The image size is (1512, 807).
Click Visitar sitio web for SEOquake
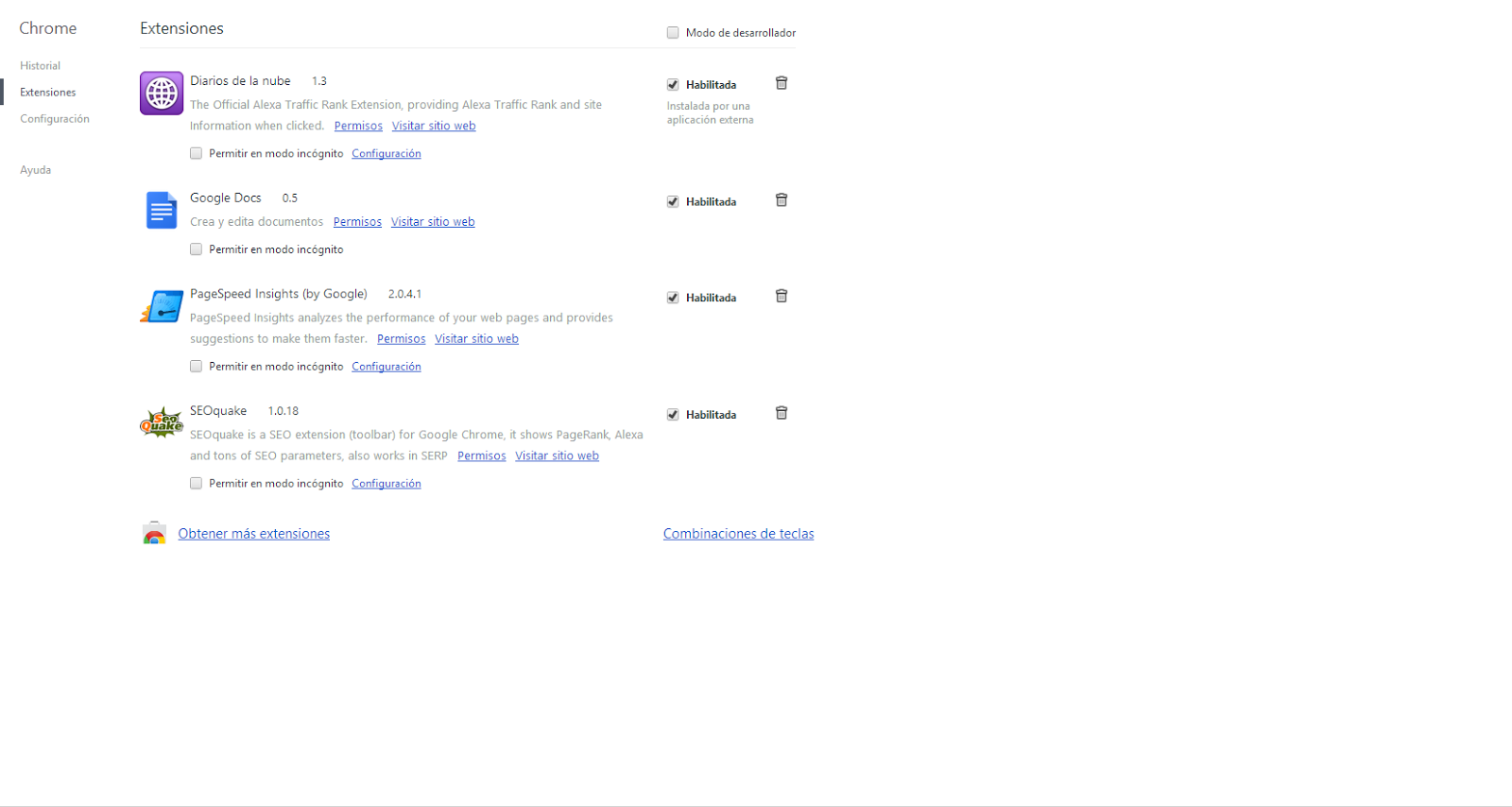pos(557,455)
